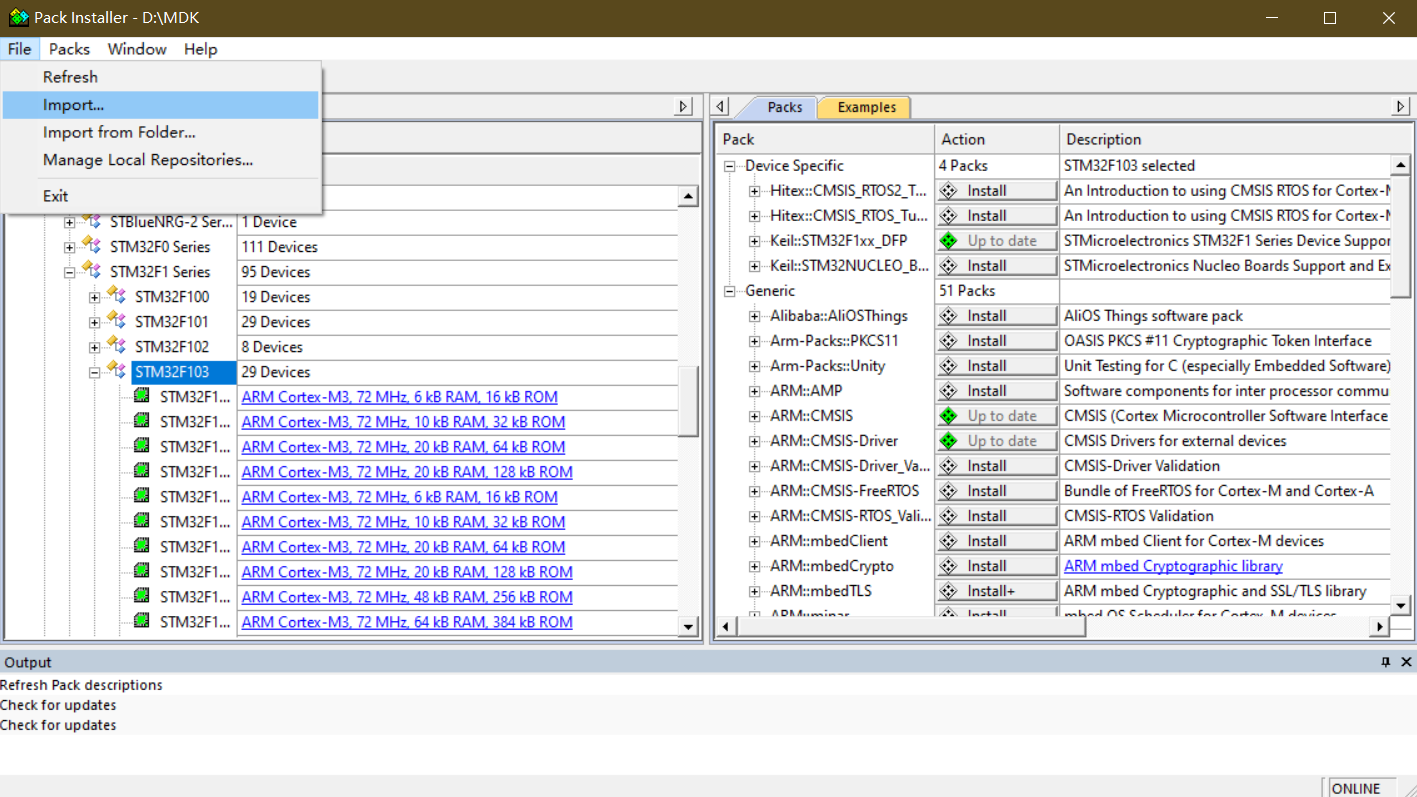Select the STM32F103 family icon
The image size is (1417, 797).
(x=118, y=372)
